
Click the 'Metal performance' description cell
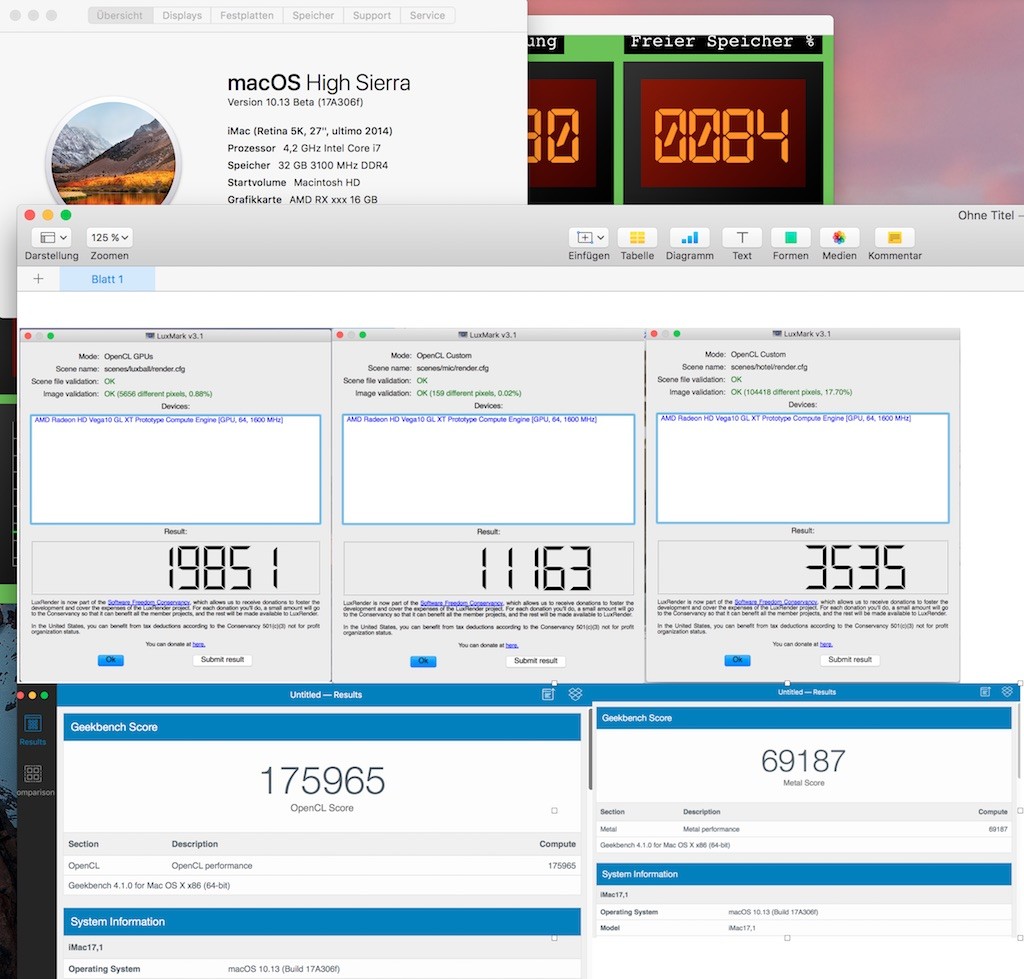pyautogui.click(x=711, y=829)
